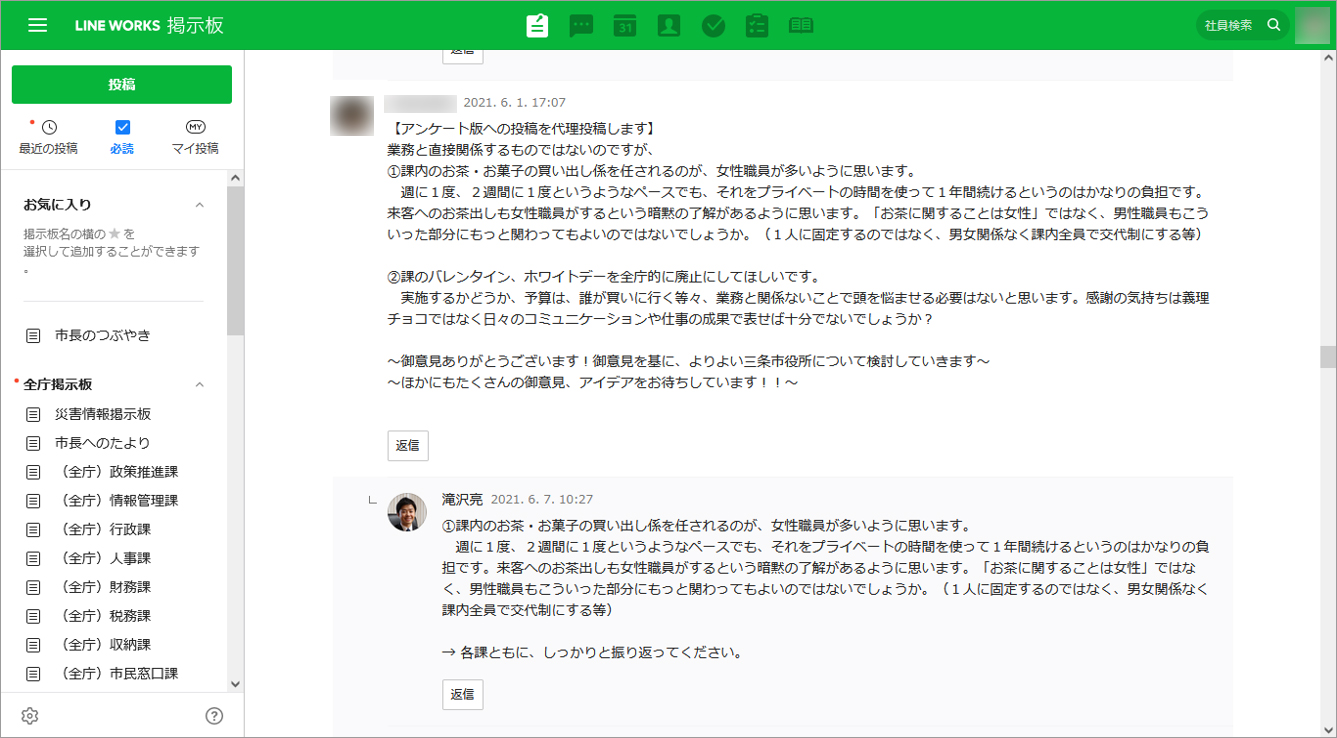Open settings gear at sidebar bottom
The height and width of the screenshot is (738, 1337).
tap(30, 716)
